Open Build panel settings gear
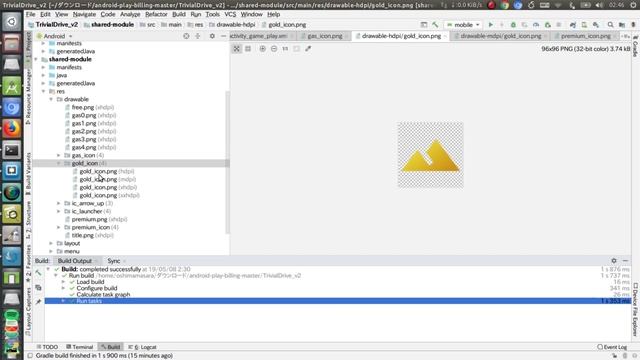This screenshot has width=640, height=360. pyautogui.click(x=614, y=260)
